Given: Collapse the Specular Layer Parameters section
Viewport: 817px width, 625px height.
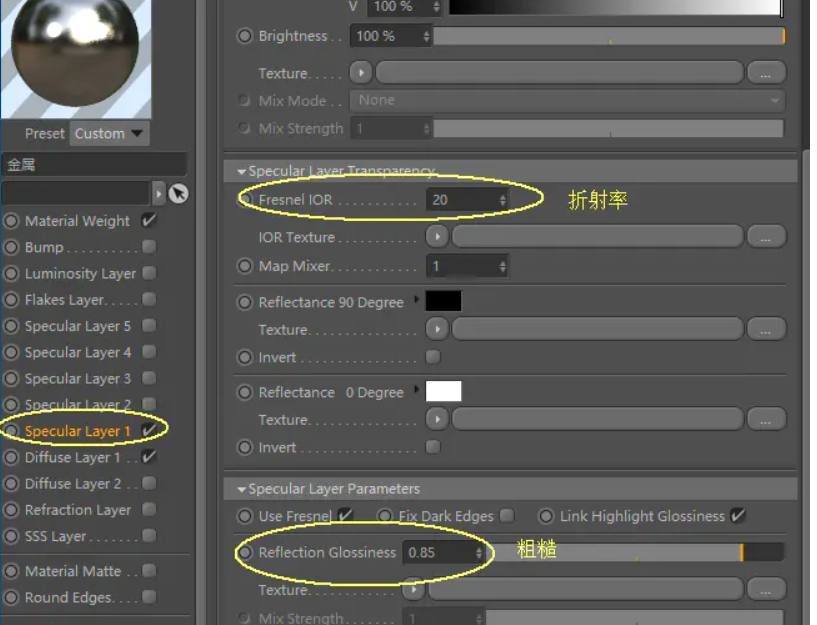Looking at the screenshot, I should [241, 489].
